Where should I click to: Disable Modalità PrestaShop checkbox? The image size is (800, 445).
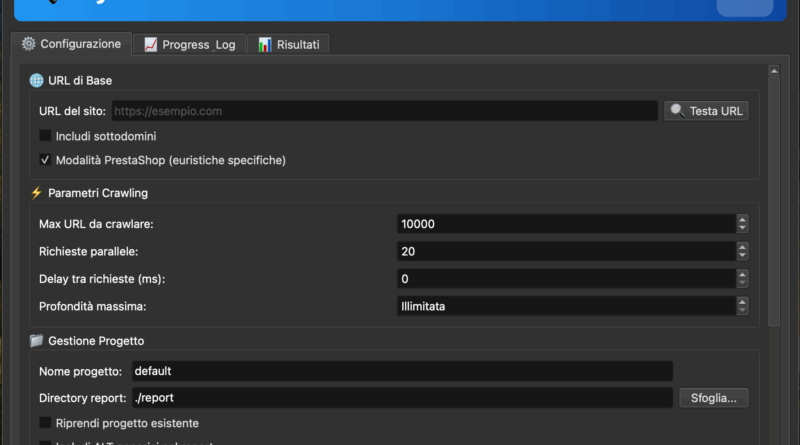tap(45, 160)
